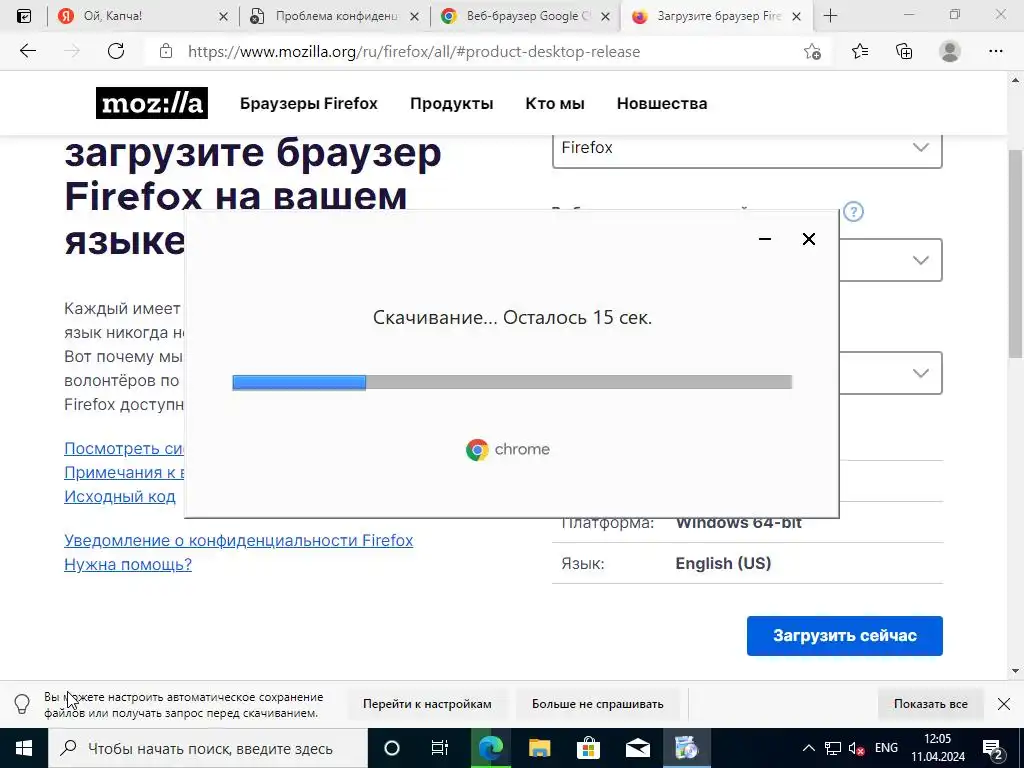Switch the ENG input language indicator

coord(886,748)
